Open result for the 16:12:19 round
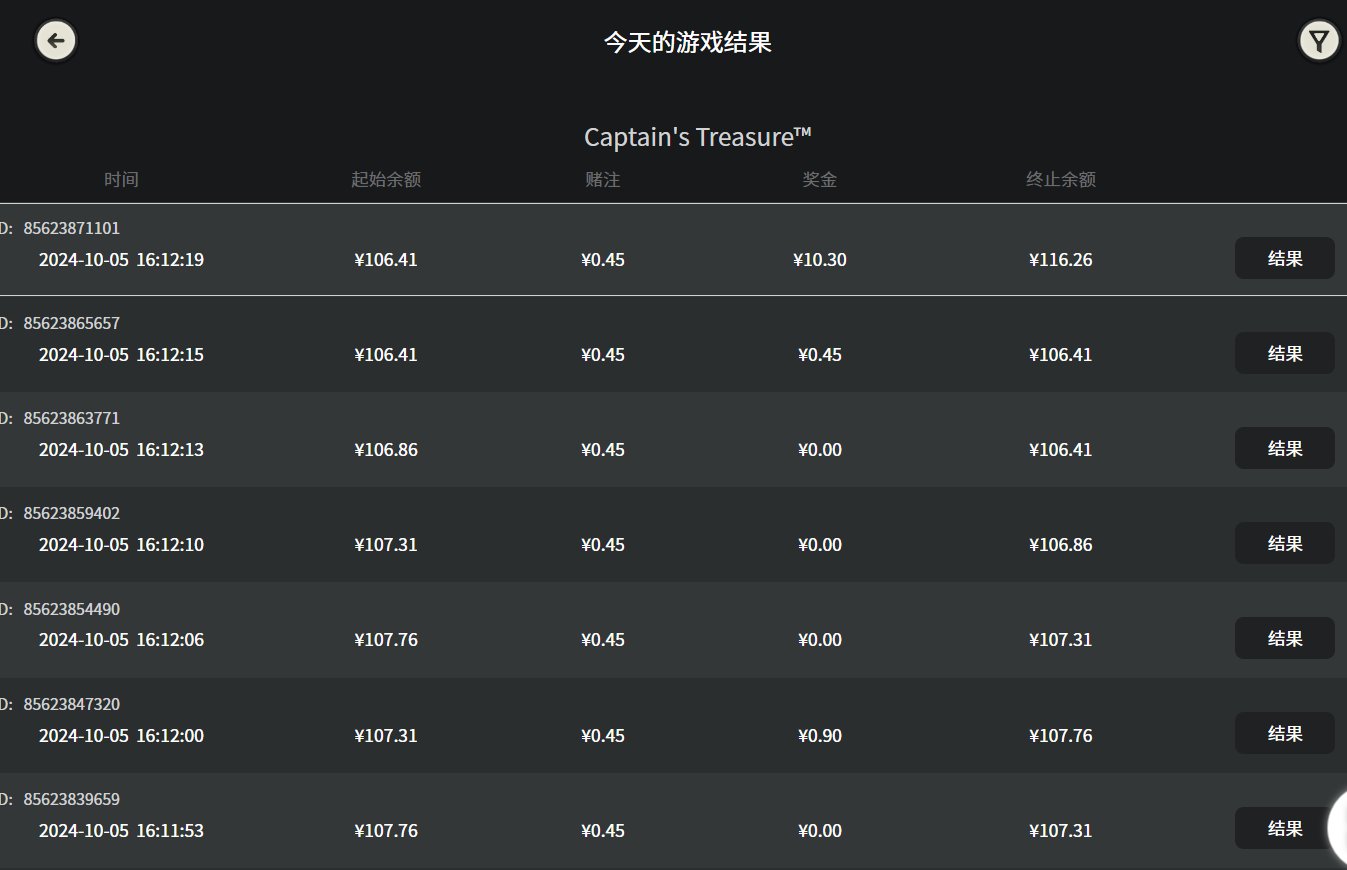 1284,258
